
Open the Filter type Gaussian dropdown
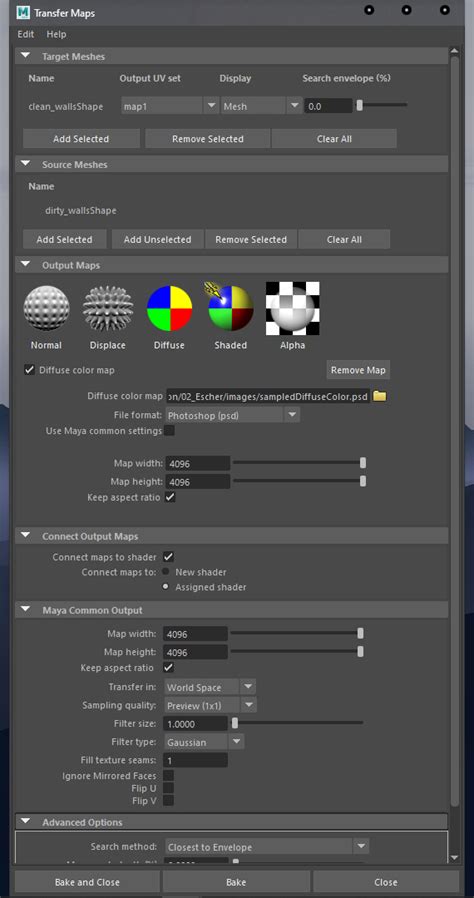pos(204,742)
